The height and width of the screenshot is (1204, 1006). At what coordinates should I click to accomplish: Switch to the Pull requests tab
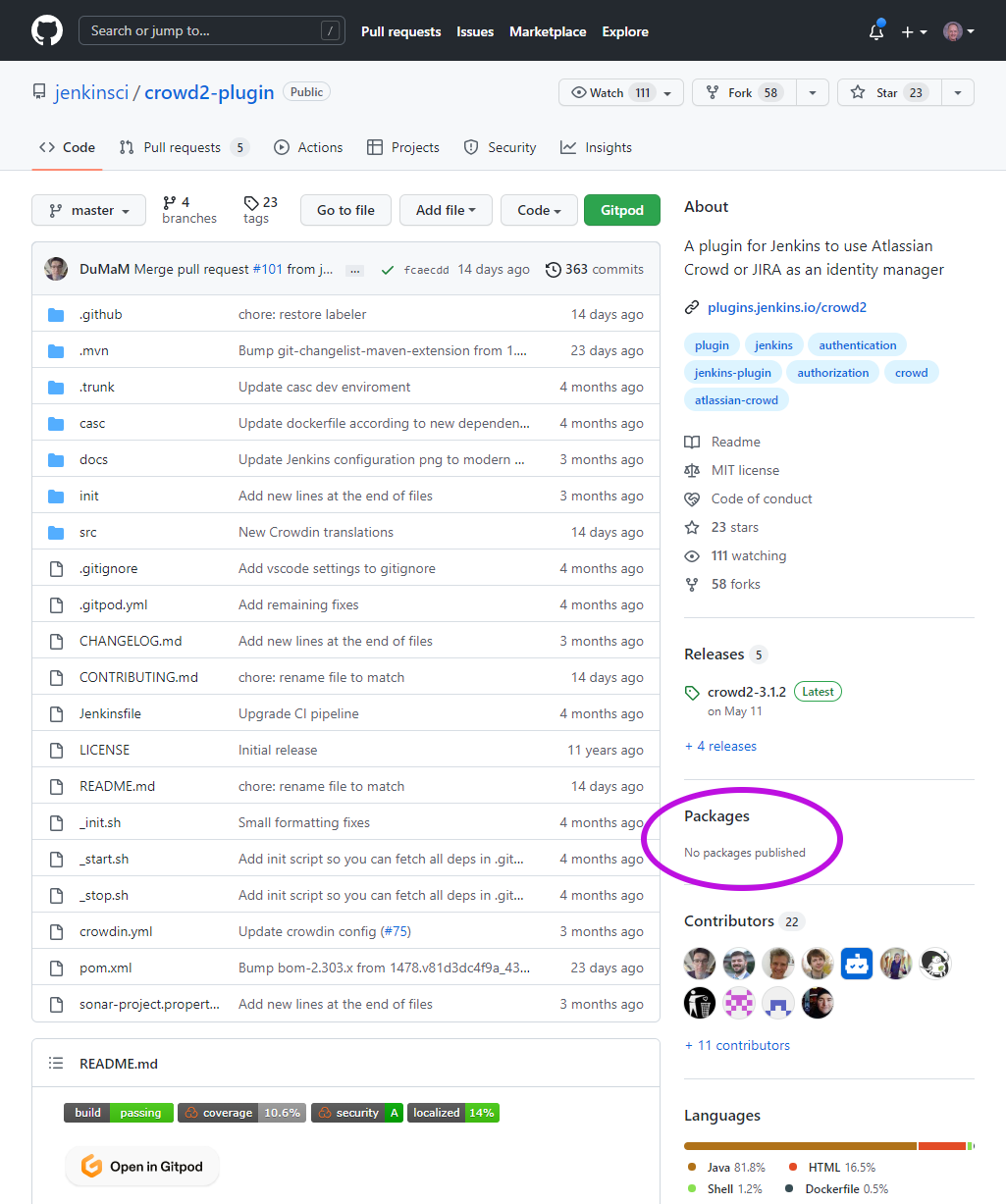pos(184,147)
